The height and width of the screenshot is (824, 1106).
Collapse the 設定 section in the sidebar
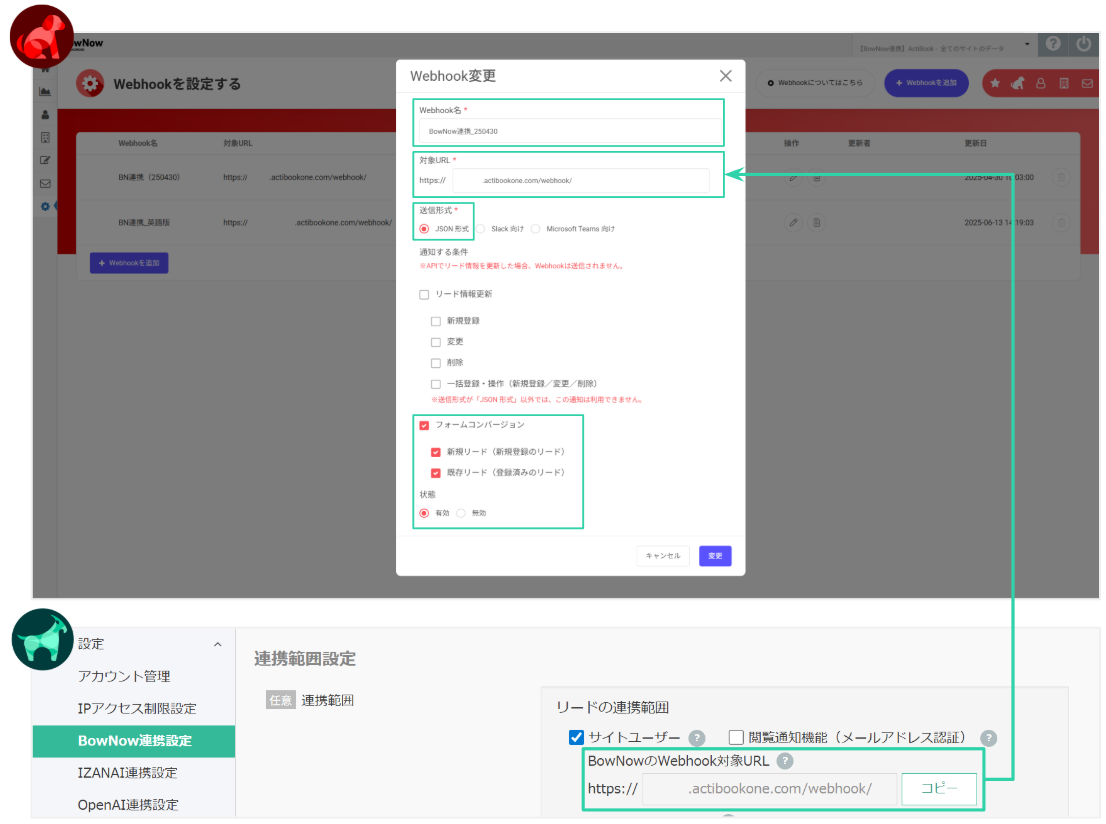click(218, 645)
